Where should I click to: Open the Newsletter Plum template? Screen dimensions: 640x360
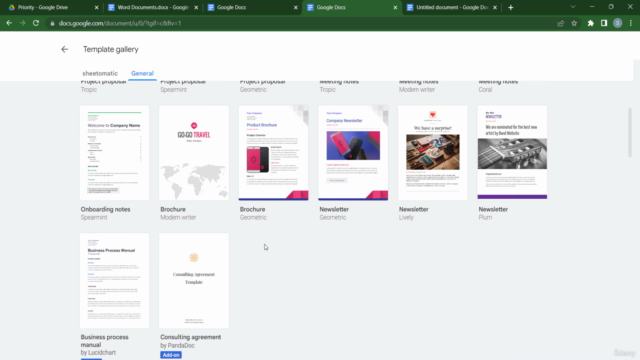(x=512, y=153)
